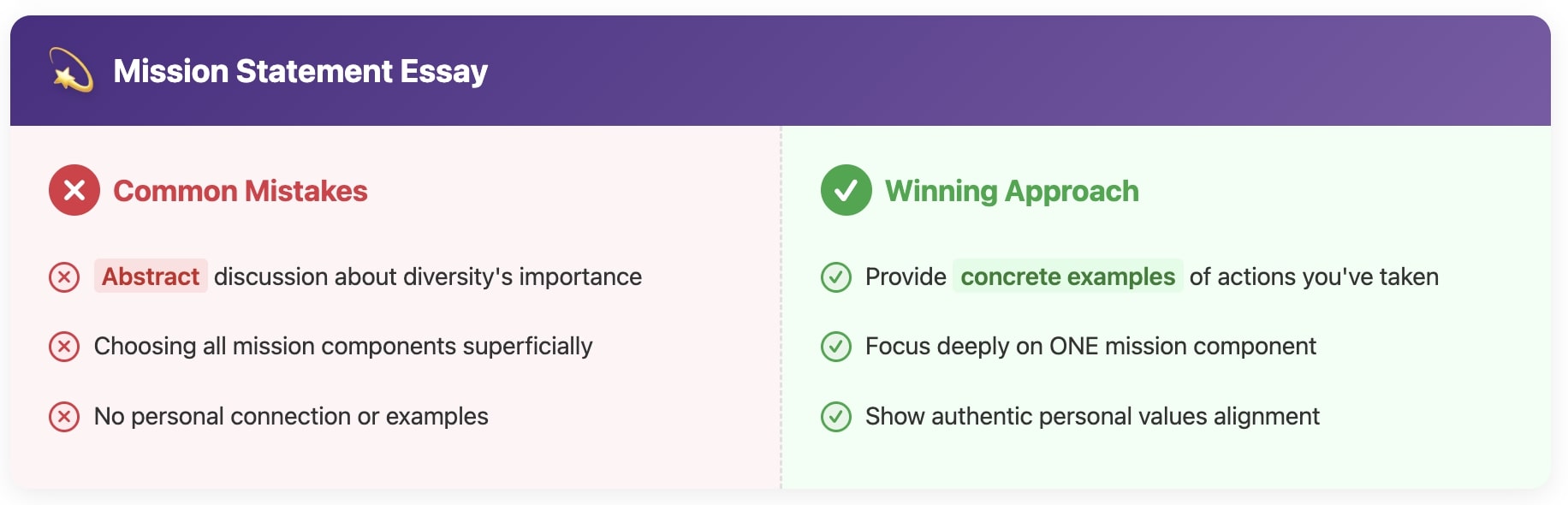Click the green checkmark circle beside Winning Approach
Screen dimensions: 1568x505
coord(846,190)
